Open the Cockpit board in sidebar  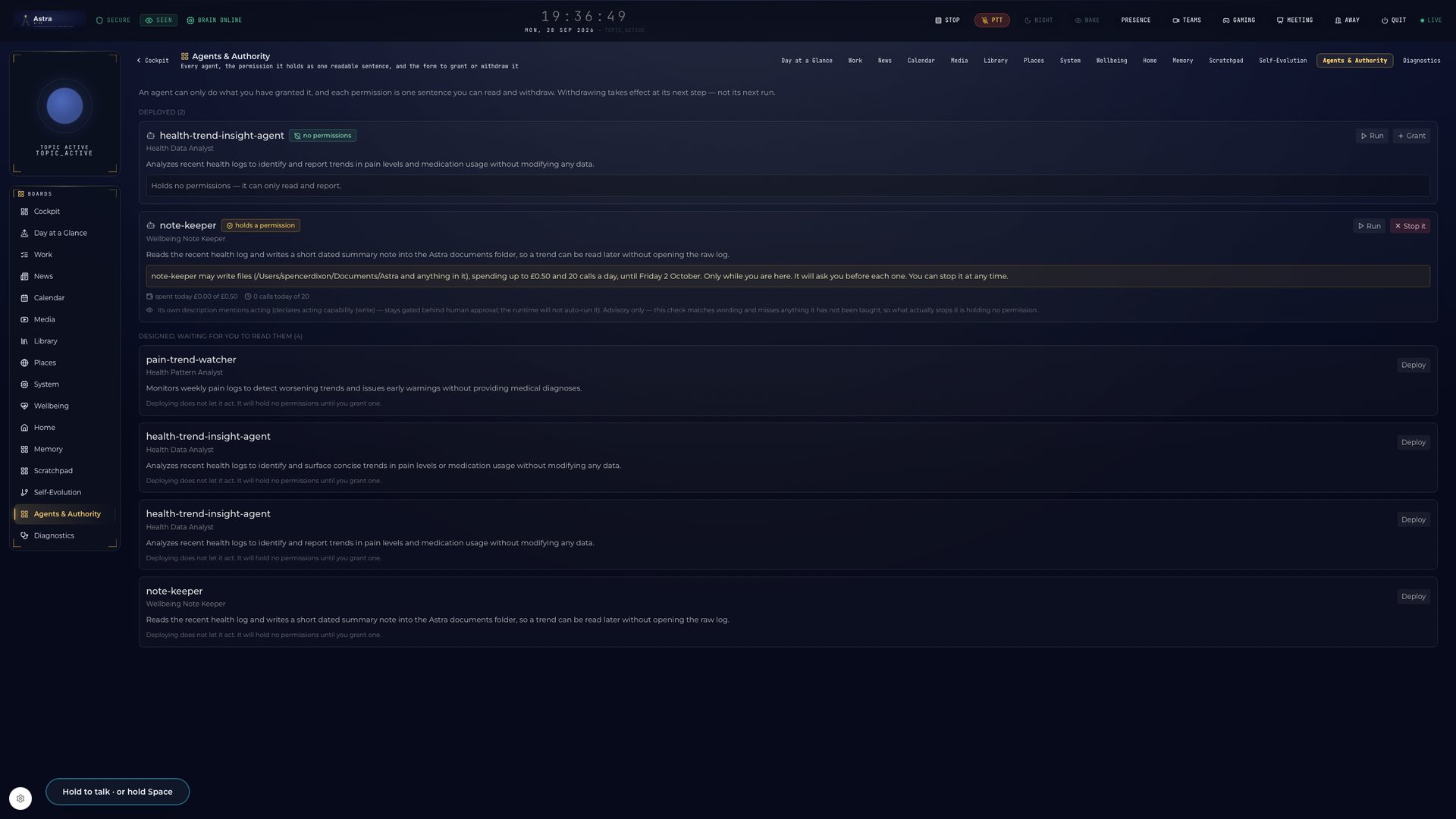[64, 212]
